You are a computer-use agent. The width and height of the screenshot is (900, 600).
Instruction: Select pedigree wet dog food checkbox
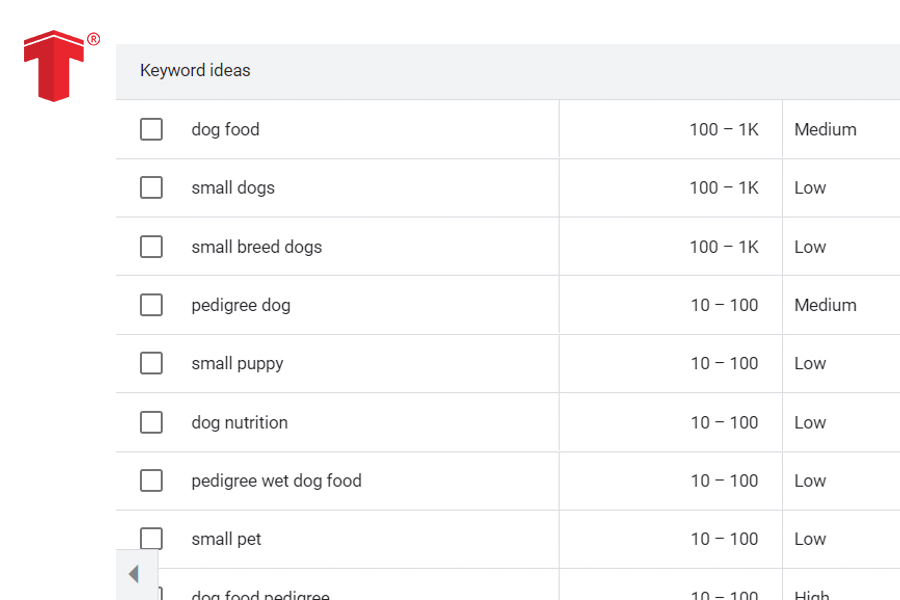[x=151, y=481]
